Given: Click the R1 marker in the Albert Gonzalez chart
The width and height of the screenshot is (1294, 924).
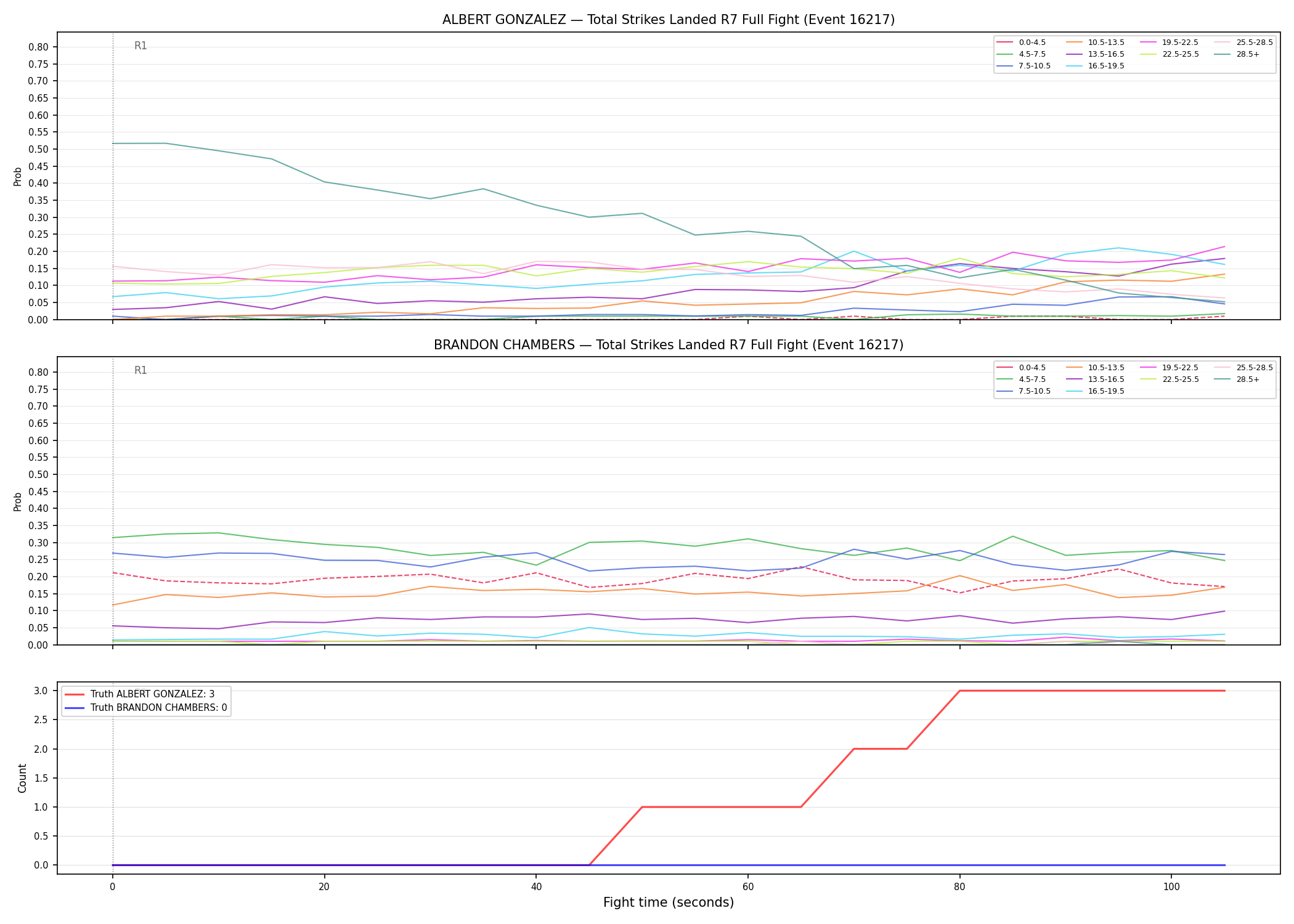Looking at the screenshot, I should (140, 46).
